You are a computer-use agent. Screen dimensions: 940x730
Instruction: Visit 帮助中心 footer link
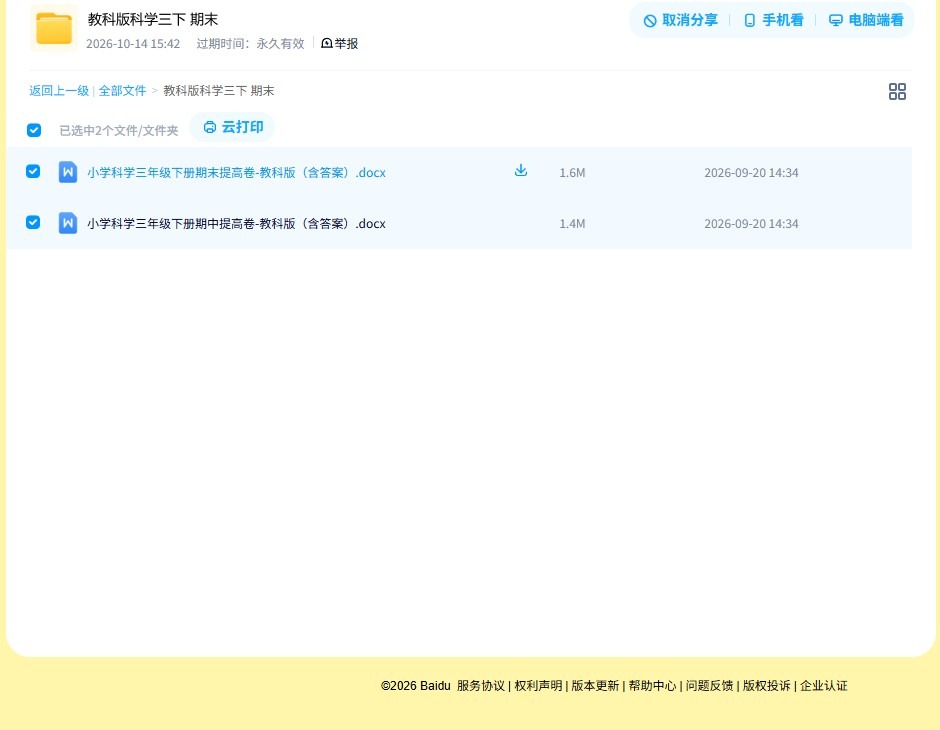click(652, 686)
